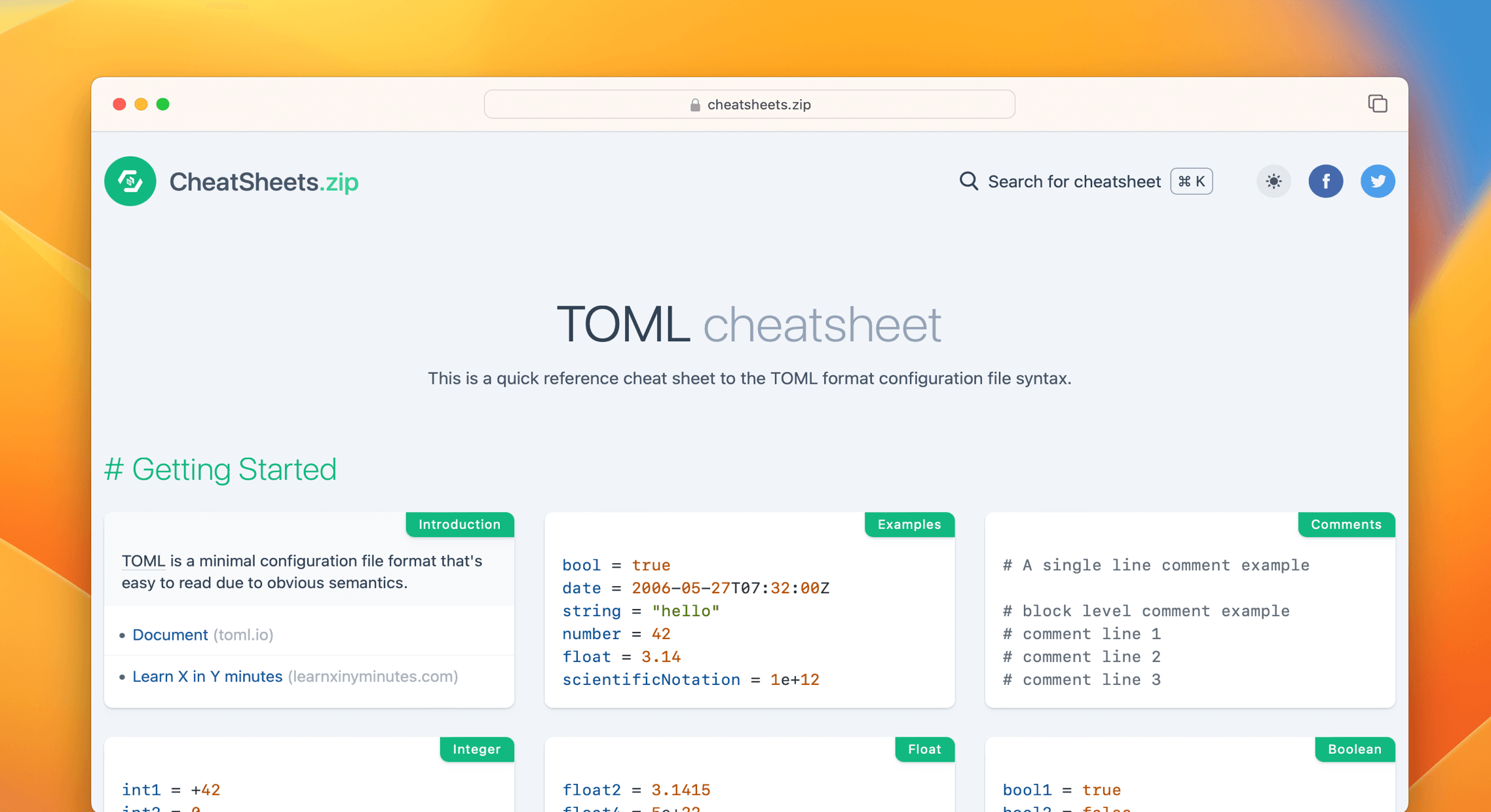Open the Learn X in Y minutes link
This screenshot has height=812, width=1491.
point(208,676)
